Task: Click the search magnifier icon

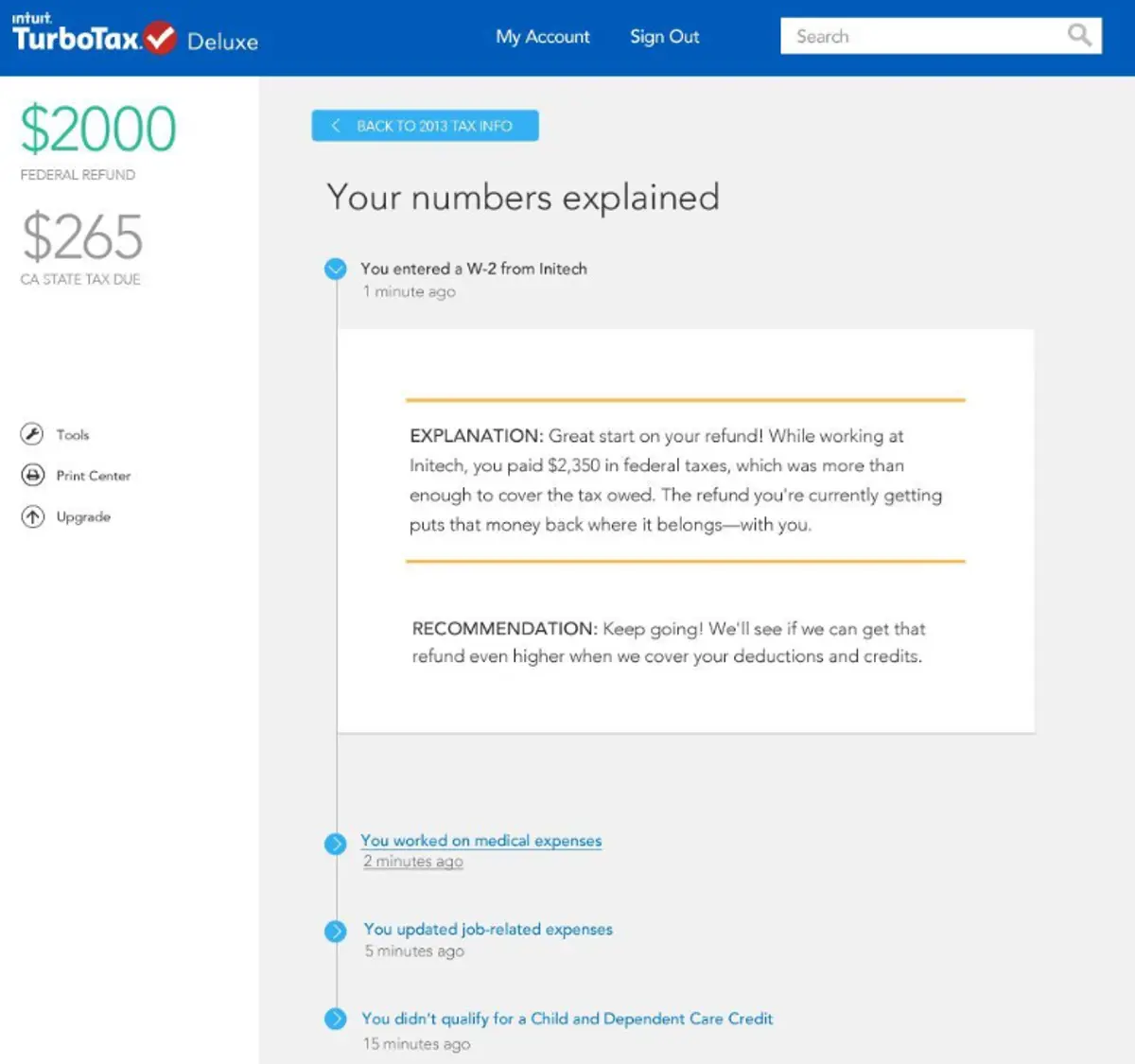Action: [x=1079, y=36]
